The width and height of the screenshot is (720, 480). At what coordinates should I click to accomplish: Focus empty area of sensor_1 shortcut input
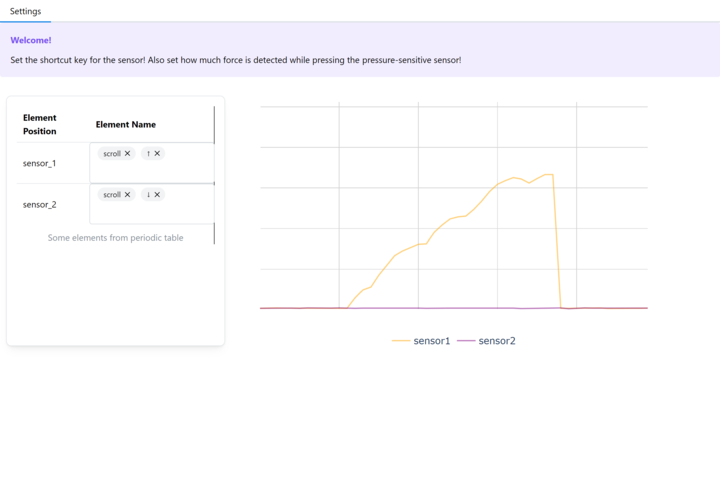150,172
